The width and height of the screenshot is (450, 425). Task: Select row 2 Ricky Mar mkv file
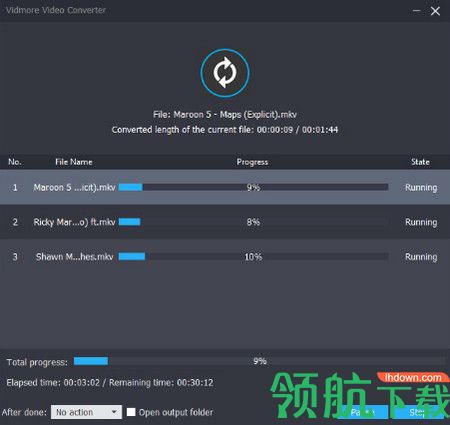225,222
